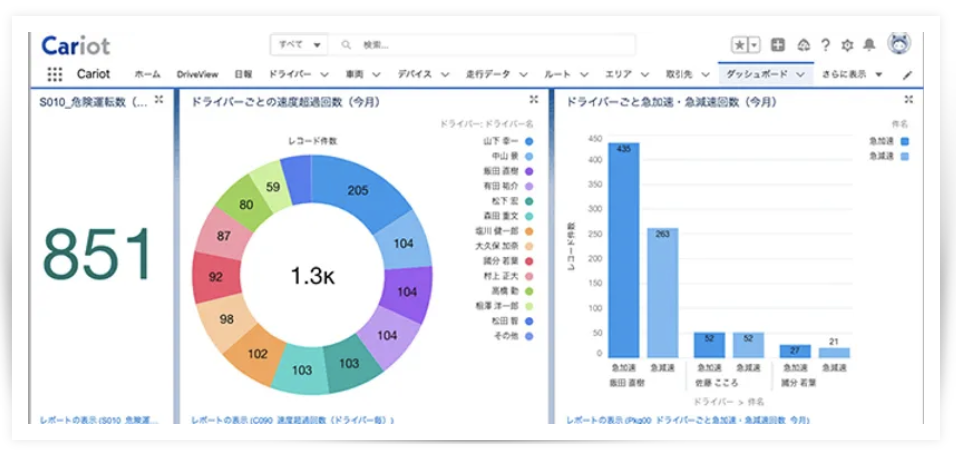
Task: Open the App Launcher grid icon
Action: (x=55, y=74)
